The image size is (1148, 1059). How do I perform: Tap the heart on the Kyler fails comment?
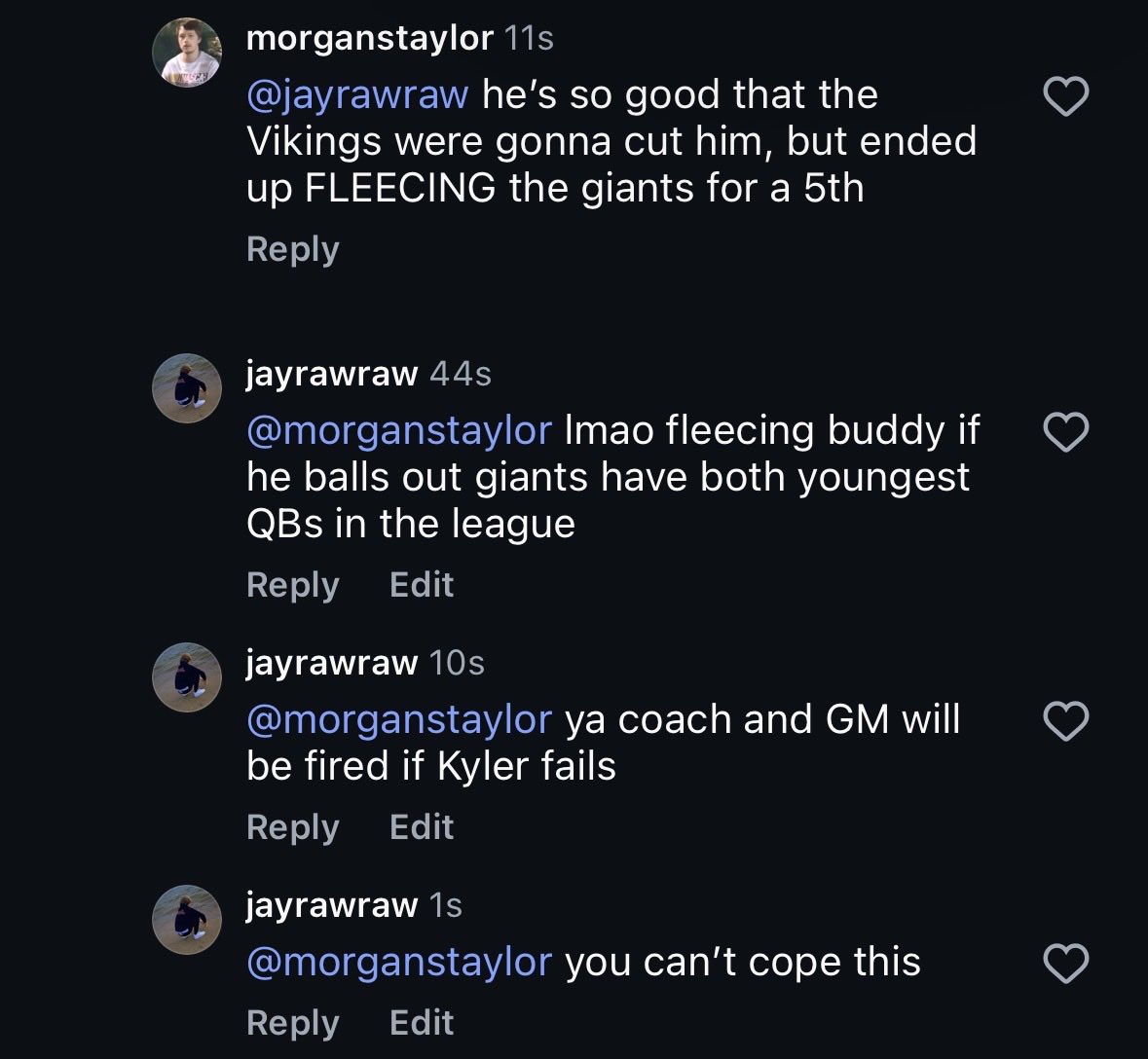click(1065, 721)
